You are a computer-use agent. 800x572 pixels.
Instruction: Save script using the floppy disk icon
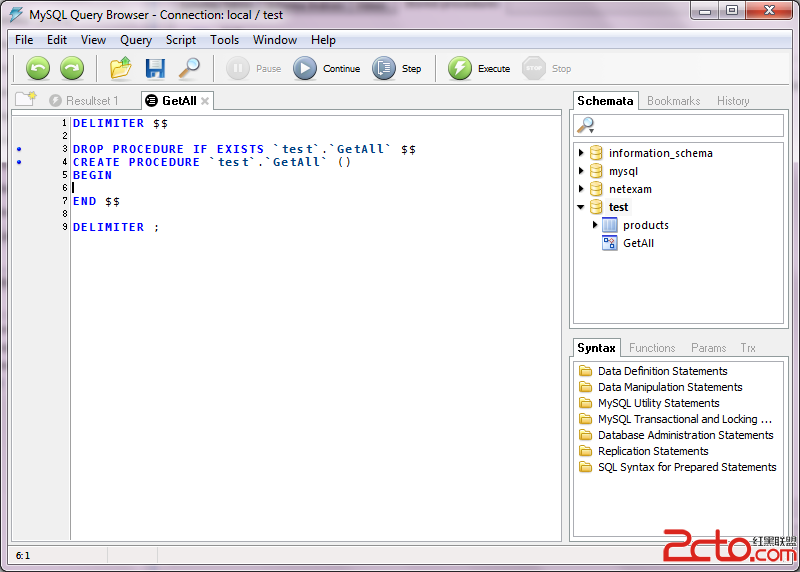pos(155,68)
